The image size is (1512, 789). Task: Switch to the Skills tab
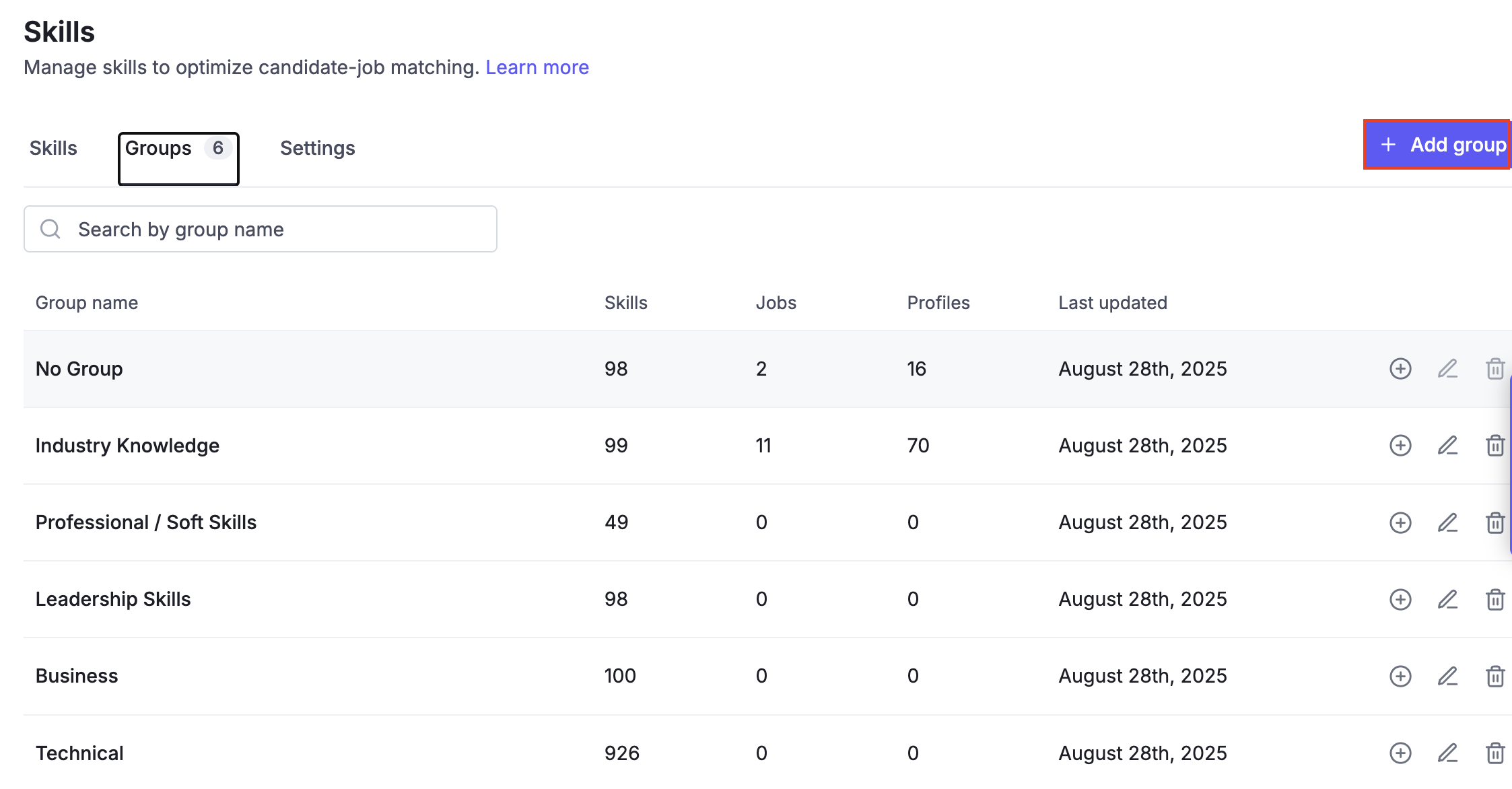coord(53,148)
